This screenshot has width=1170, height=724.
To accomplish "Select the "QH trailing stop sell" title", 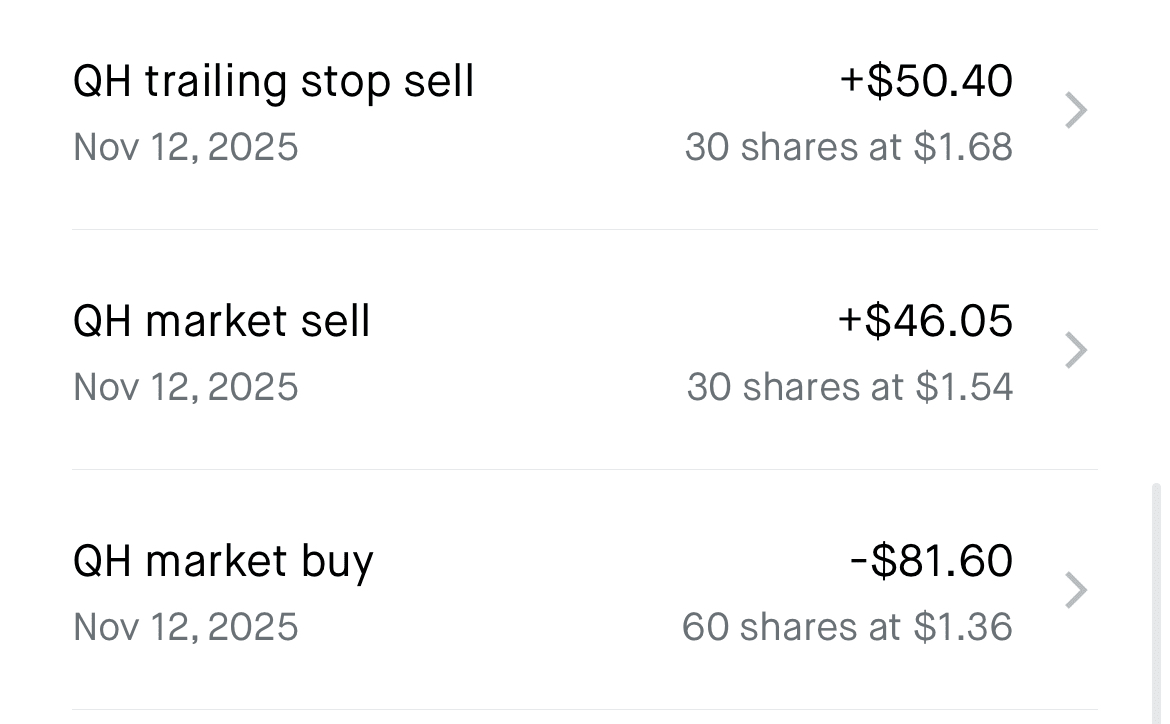I will tap(273, 81).
